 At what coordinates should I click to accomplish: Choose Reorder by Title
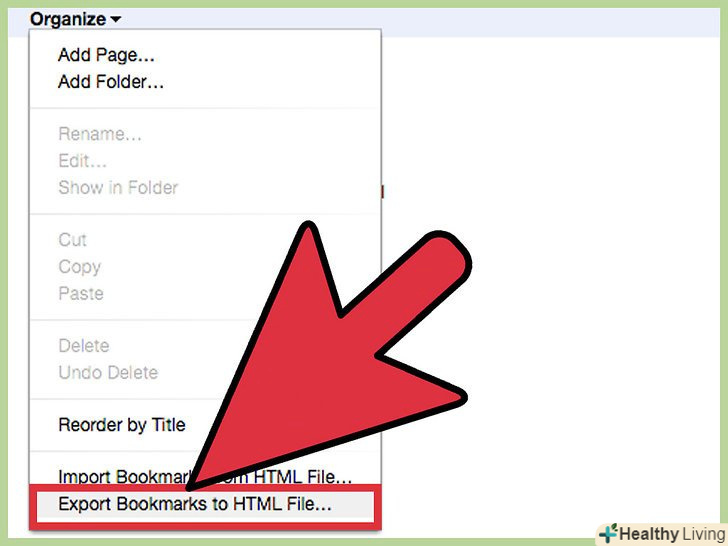click(x=122, y=425)
